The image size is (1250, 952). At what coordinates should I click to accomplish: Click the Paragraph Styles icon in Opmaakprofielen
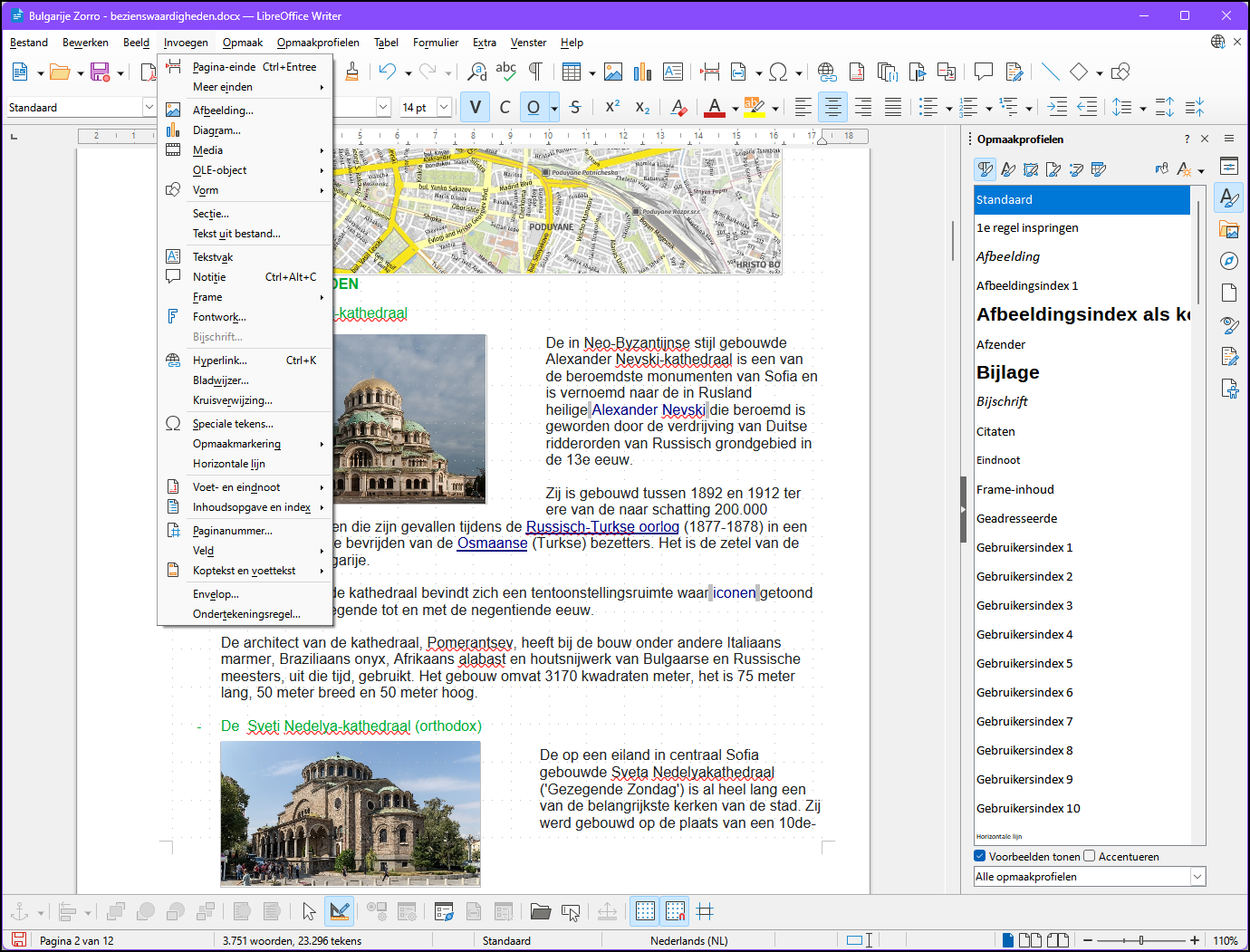[x=986, y=169]
